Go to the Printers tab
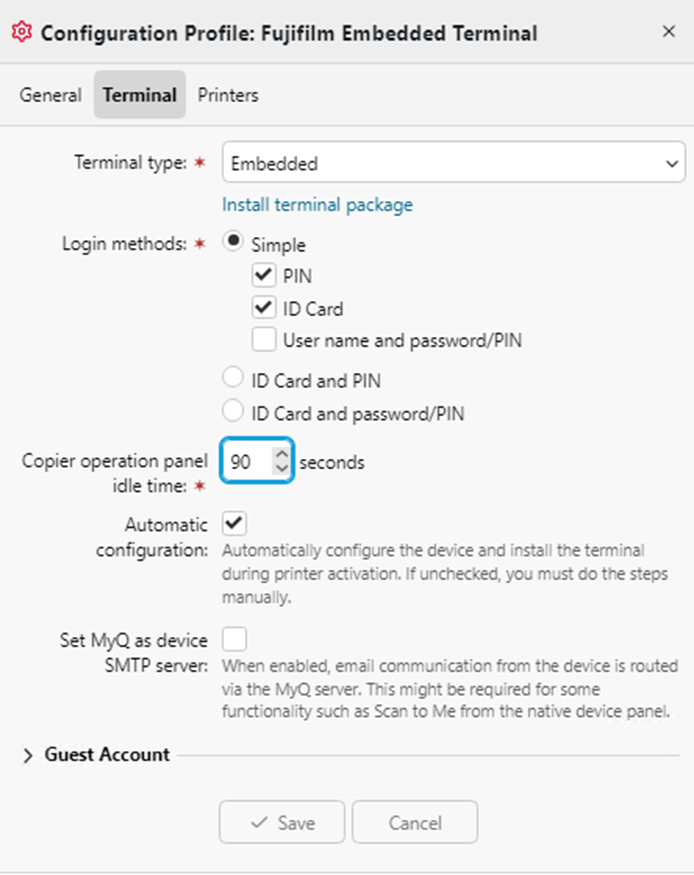The image size is (694, 875). click(228, 95)
